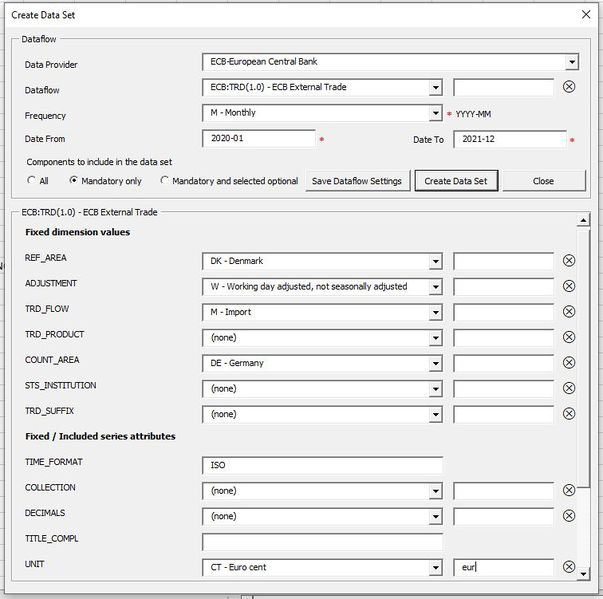Viewport: 603px width, 599px height.
Task: Expand the ADJUSTMENT Working day adjusted dropdown
Action: (435, 287)
